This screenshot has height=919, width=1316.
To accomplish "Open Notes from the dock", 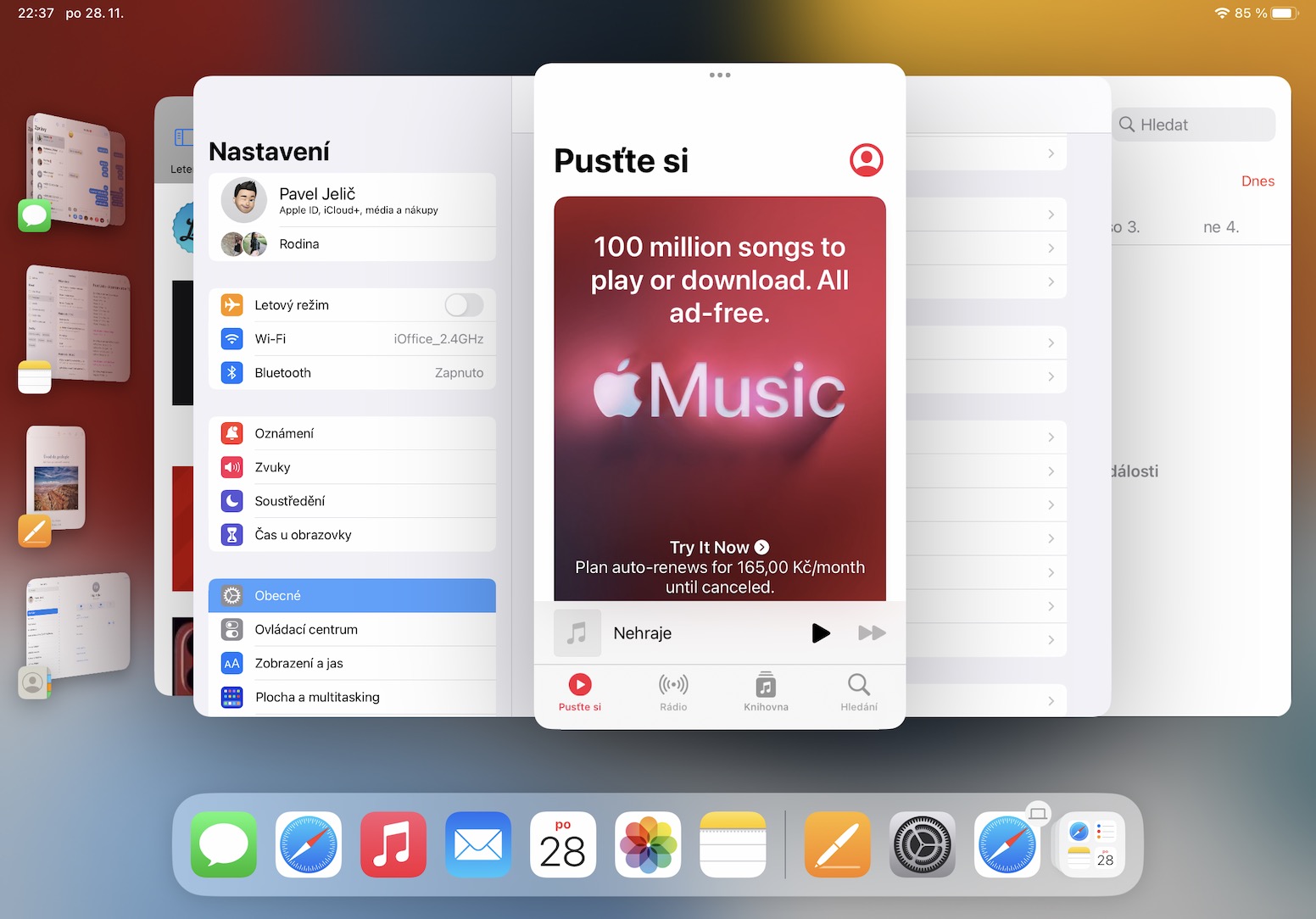I will [733, 844].
